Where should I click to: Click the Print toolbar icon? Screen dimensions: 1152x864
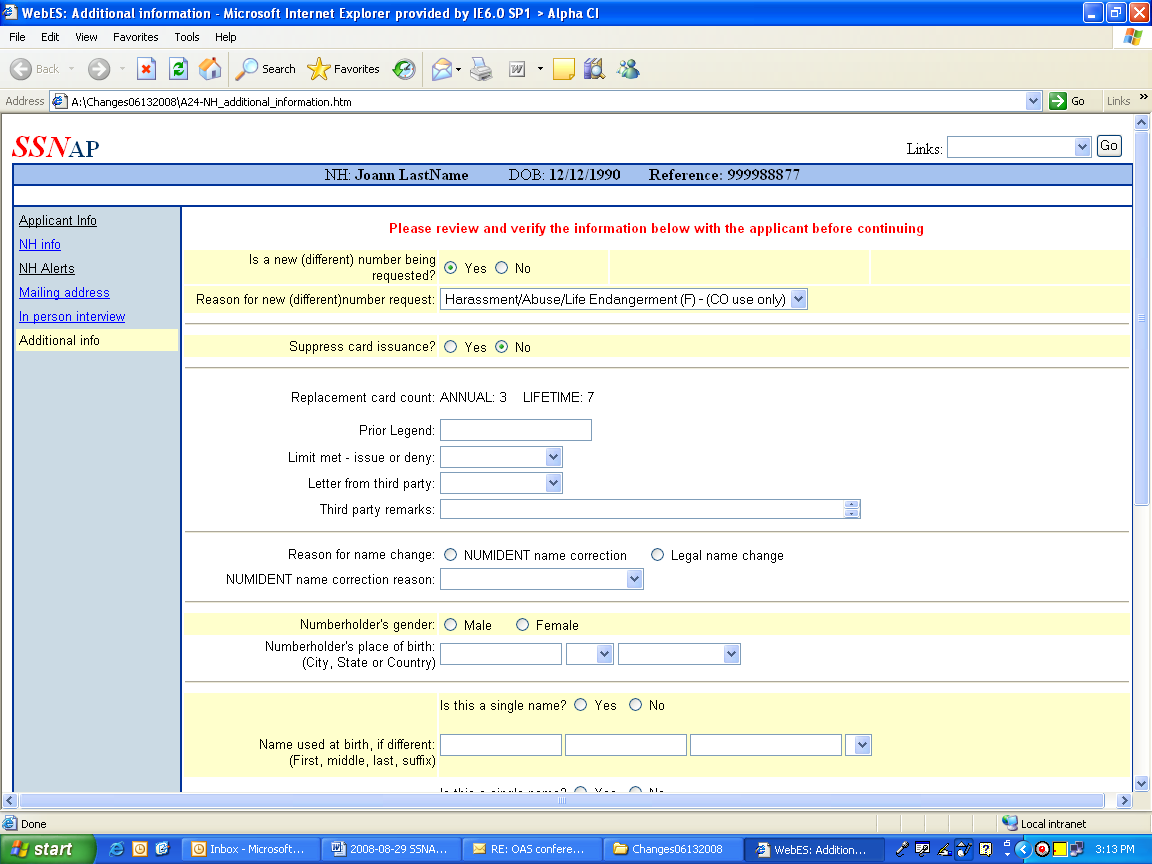(x=482, y=69)
